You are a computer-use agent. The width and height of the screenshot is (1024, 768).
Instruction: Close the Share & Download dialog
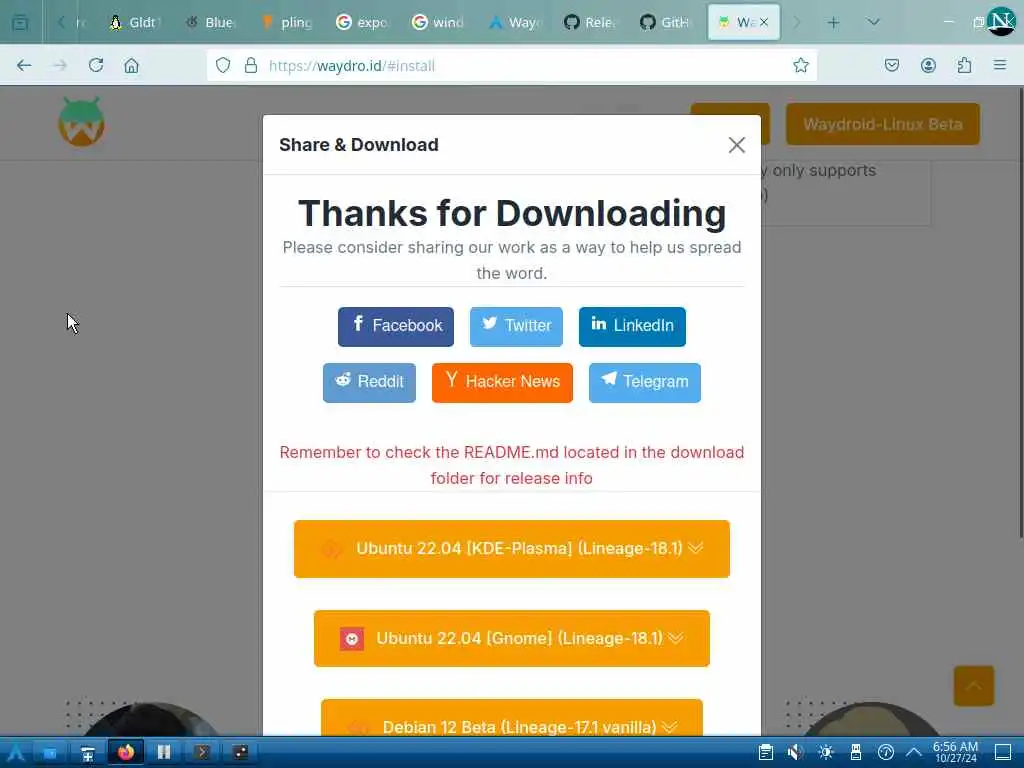[737, 145]
